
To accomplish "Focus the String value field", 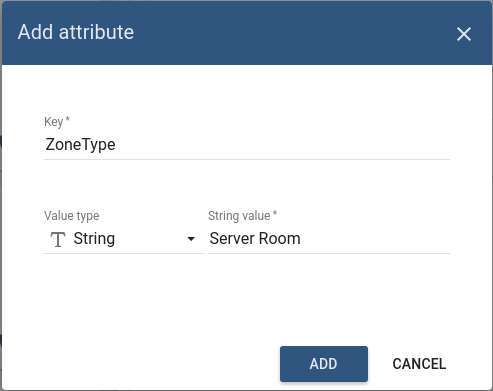I will click(329, 239).
